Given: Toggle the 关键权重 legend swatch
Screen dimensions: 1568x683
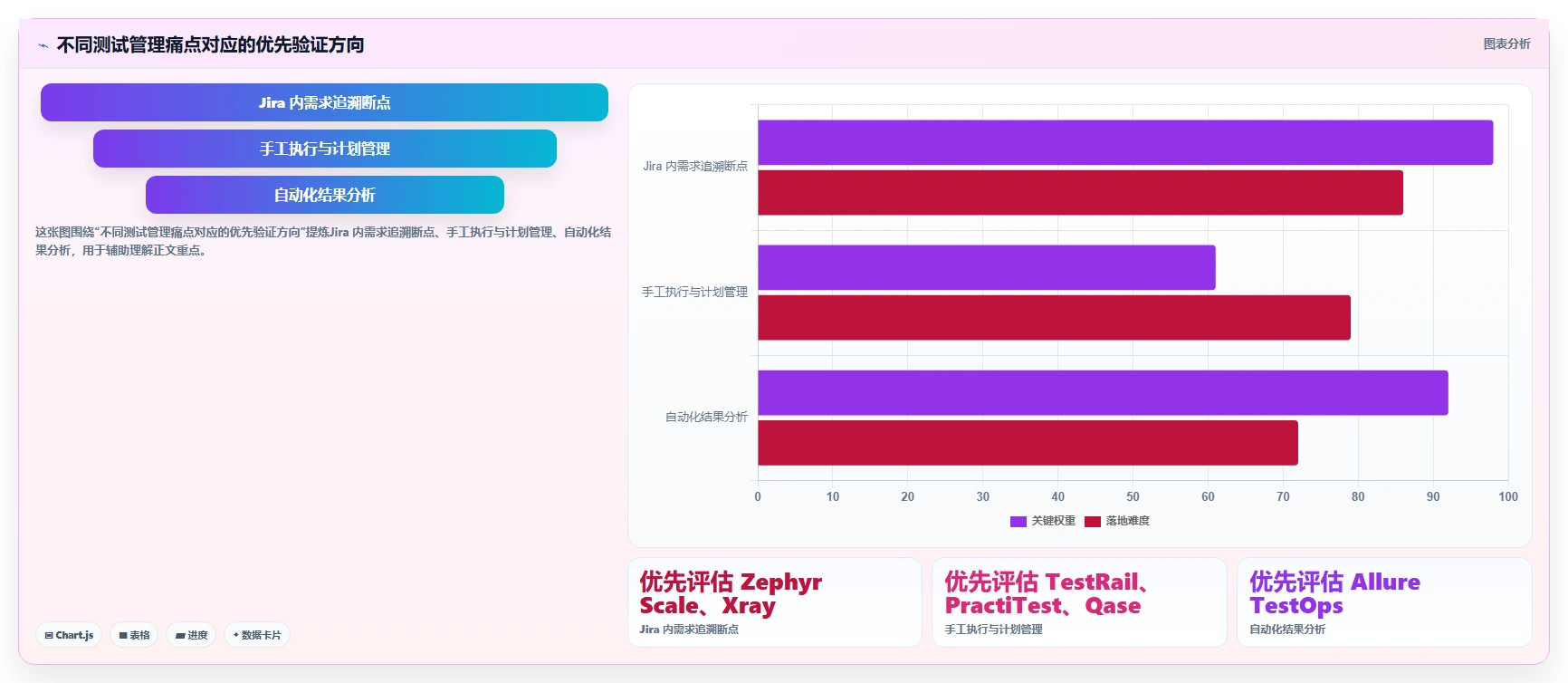Looking at the screenshot, I should tap(1018, 521).
